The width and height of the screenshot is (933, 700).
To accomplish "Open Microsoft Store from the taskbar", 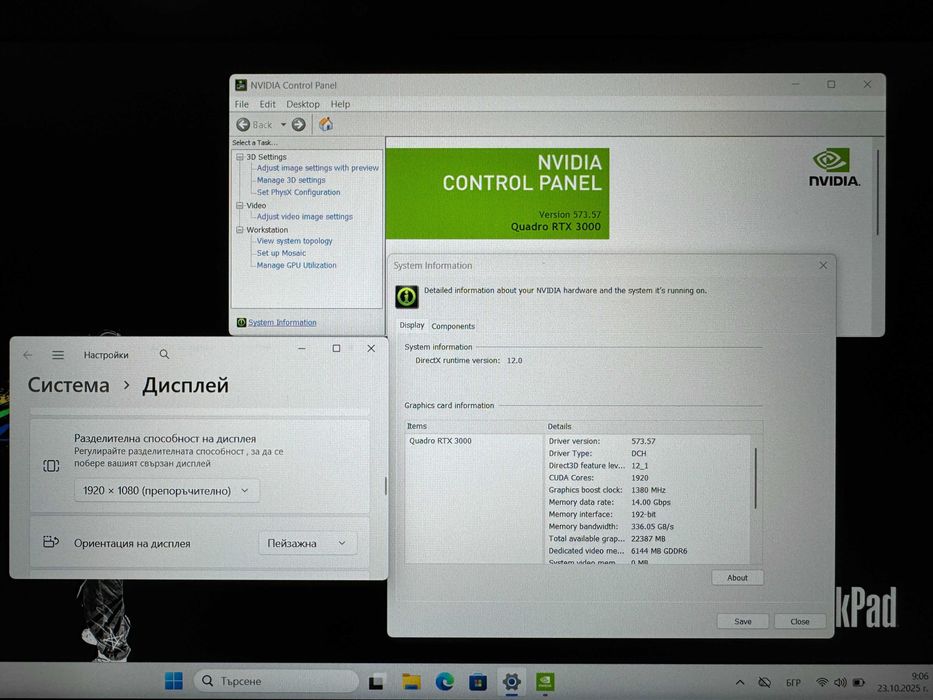I will click(478, 682).
